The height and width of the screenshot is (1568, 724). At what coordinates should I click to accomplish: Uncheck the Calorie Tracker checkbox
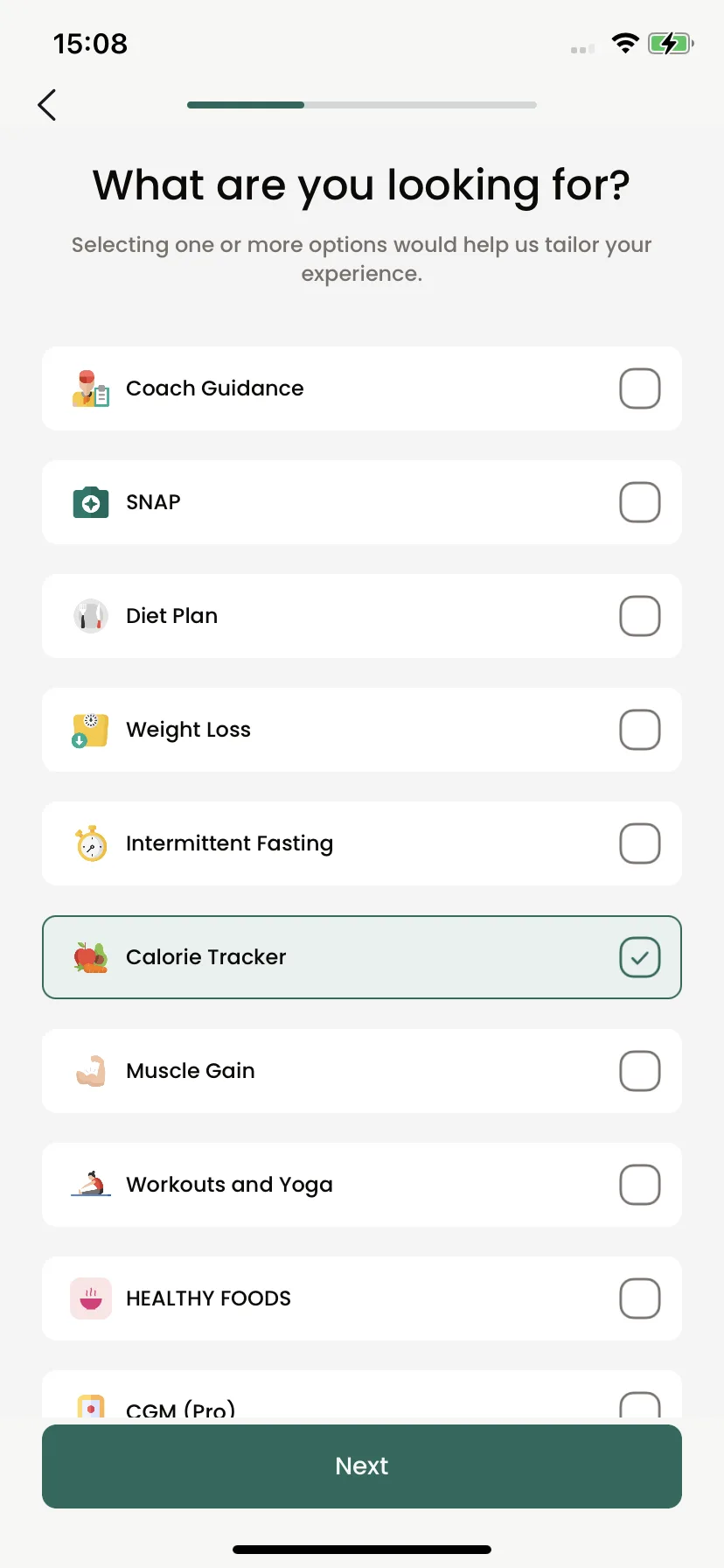(x=640, y=957)
